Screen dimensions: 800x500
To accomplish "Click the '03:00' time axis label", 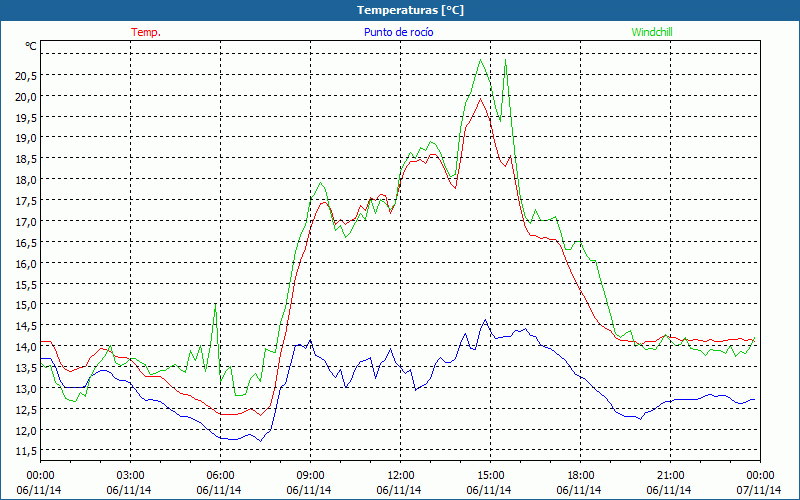I will click(130, 476).
